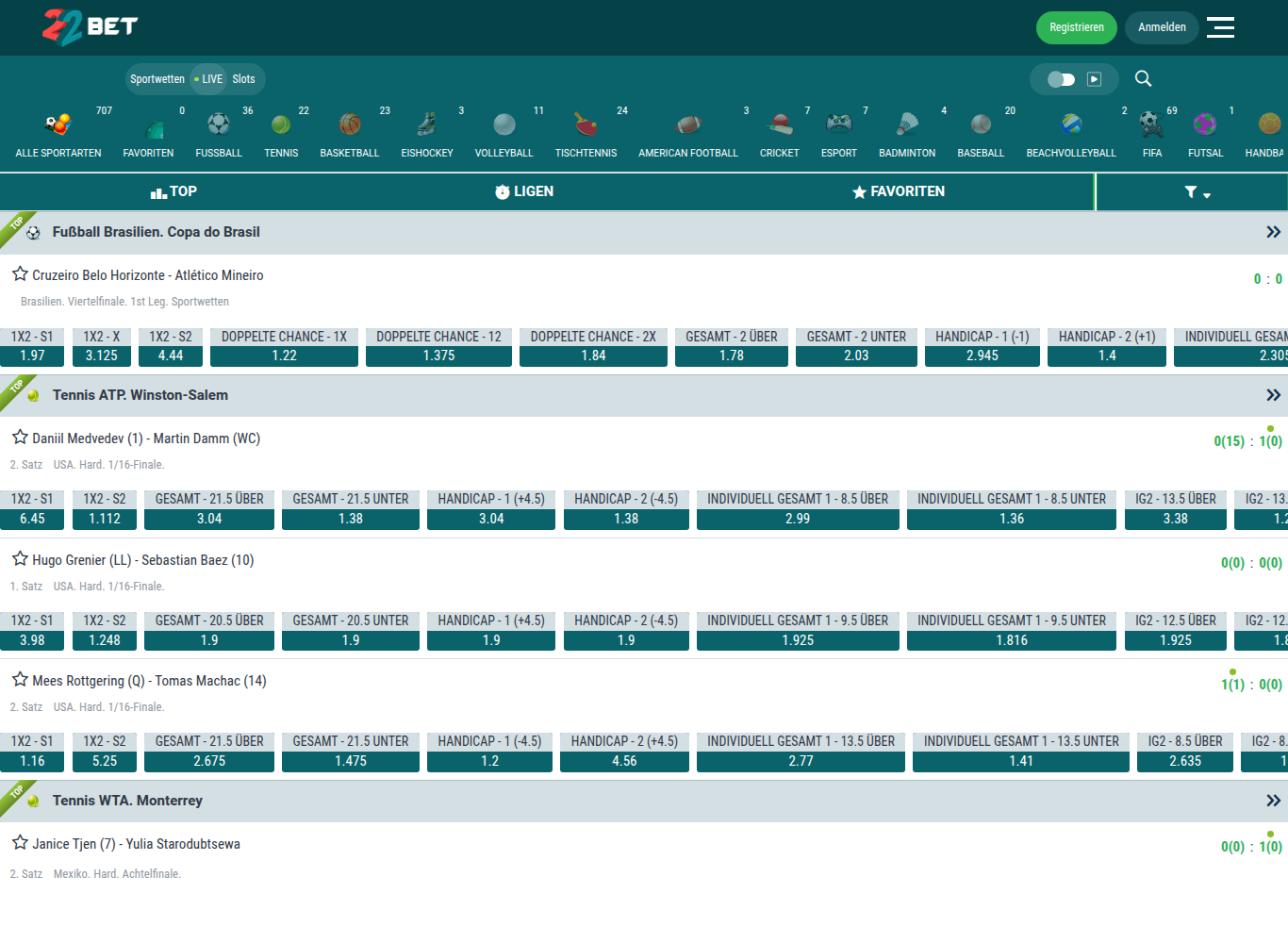This screenshot has width=1288, height=943.
Task: Favorite the Medvedev vs Damm match star
Action: tap(20, 437)
